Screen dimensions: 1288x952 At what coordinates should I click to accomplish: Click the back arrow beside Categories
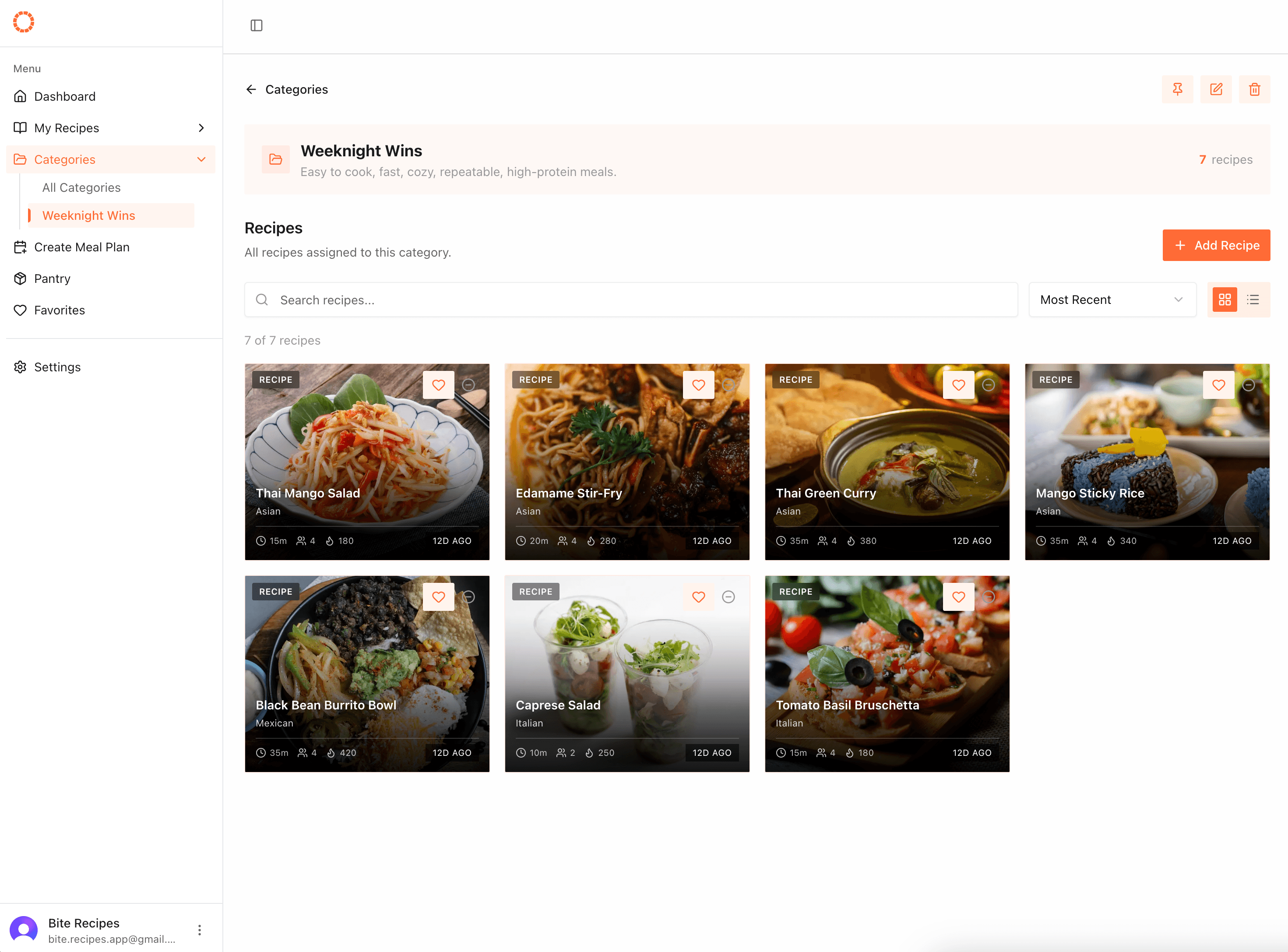(x=251, y=89)
